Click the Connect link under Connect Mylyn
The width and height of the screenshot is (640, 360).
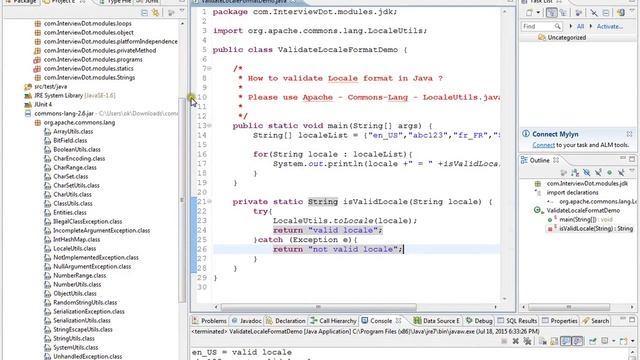coord(543,145)
